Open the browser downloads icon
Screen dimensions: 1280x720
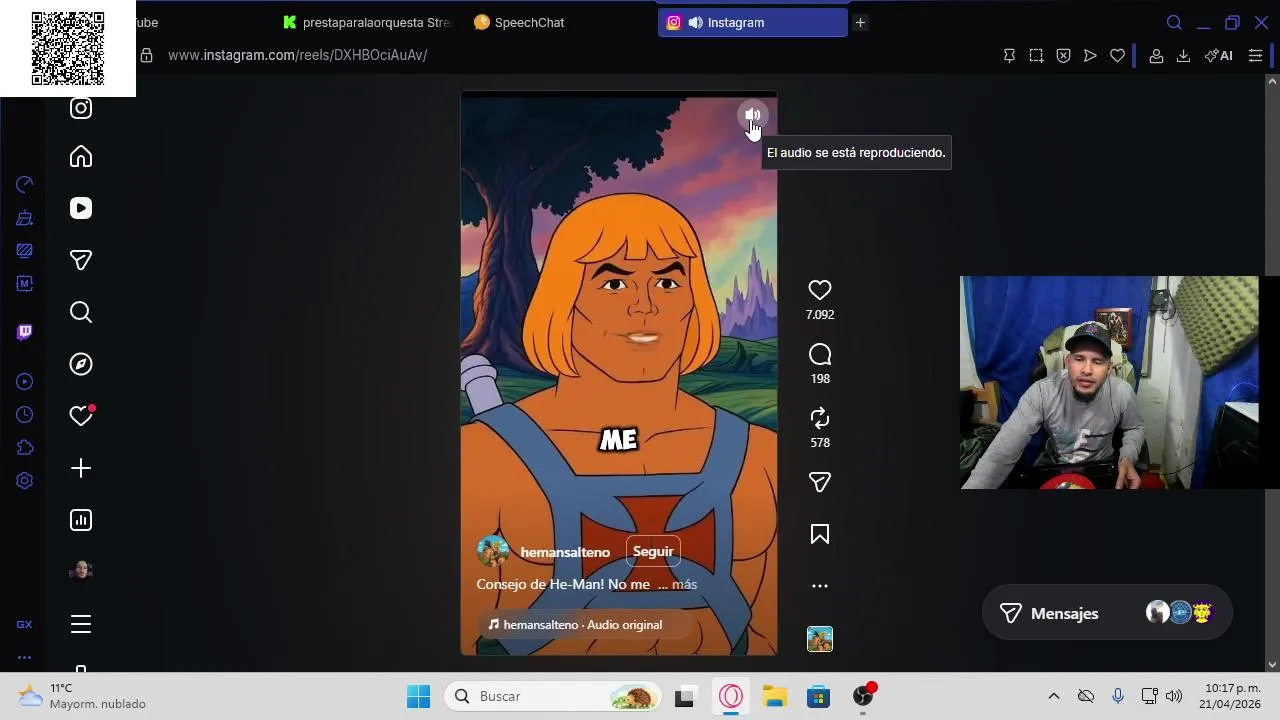point(1183,56)
